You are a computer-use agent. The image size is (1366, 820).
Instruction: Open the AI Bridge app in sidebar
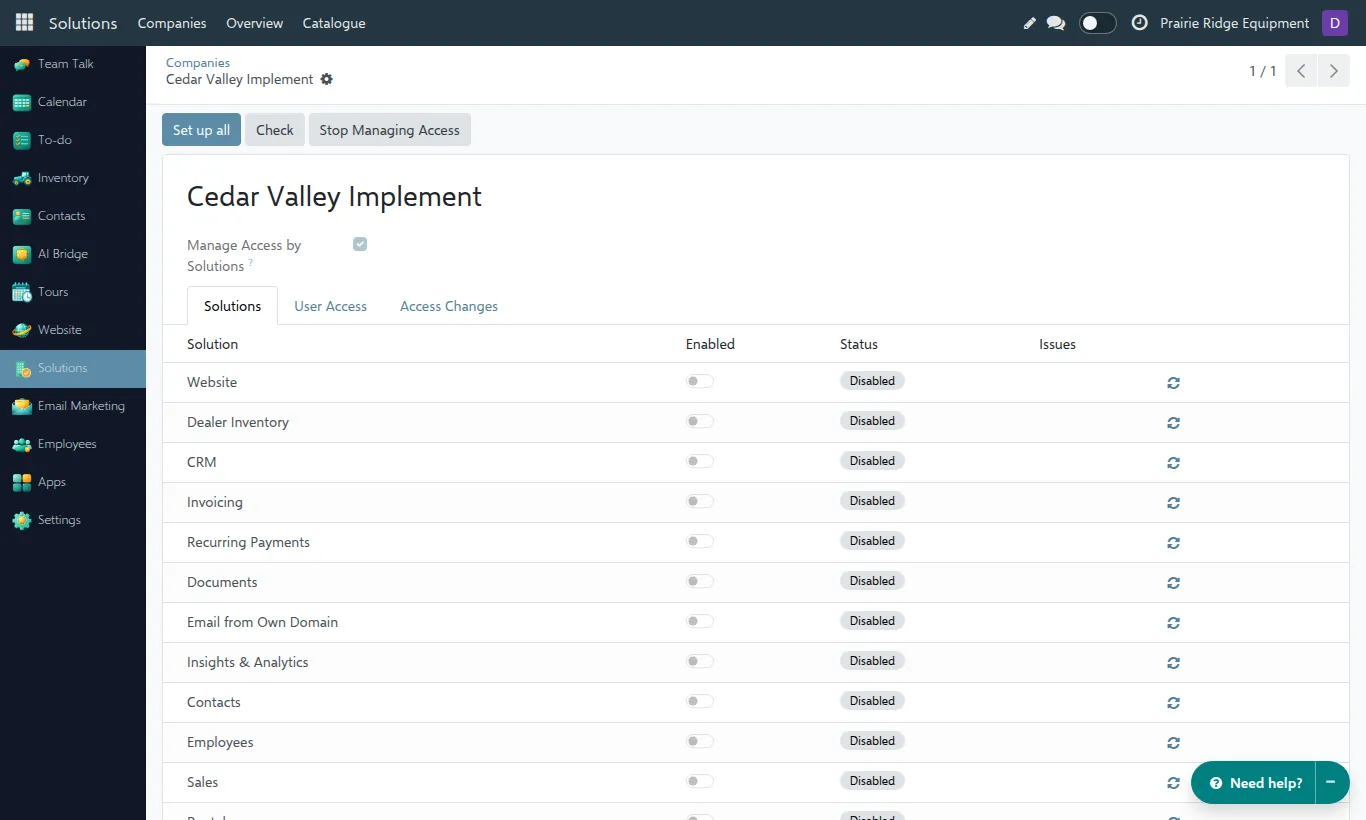click(x=73, y=254)
